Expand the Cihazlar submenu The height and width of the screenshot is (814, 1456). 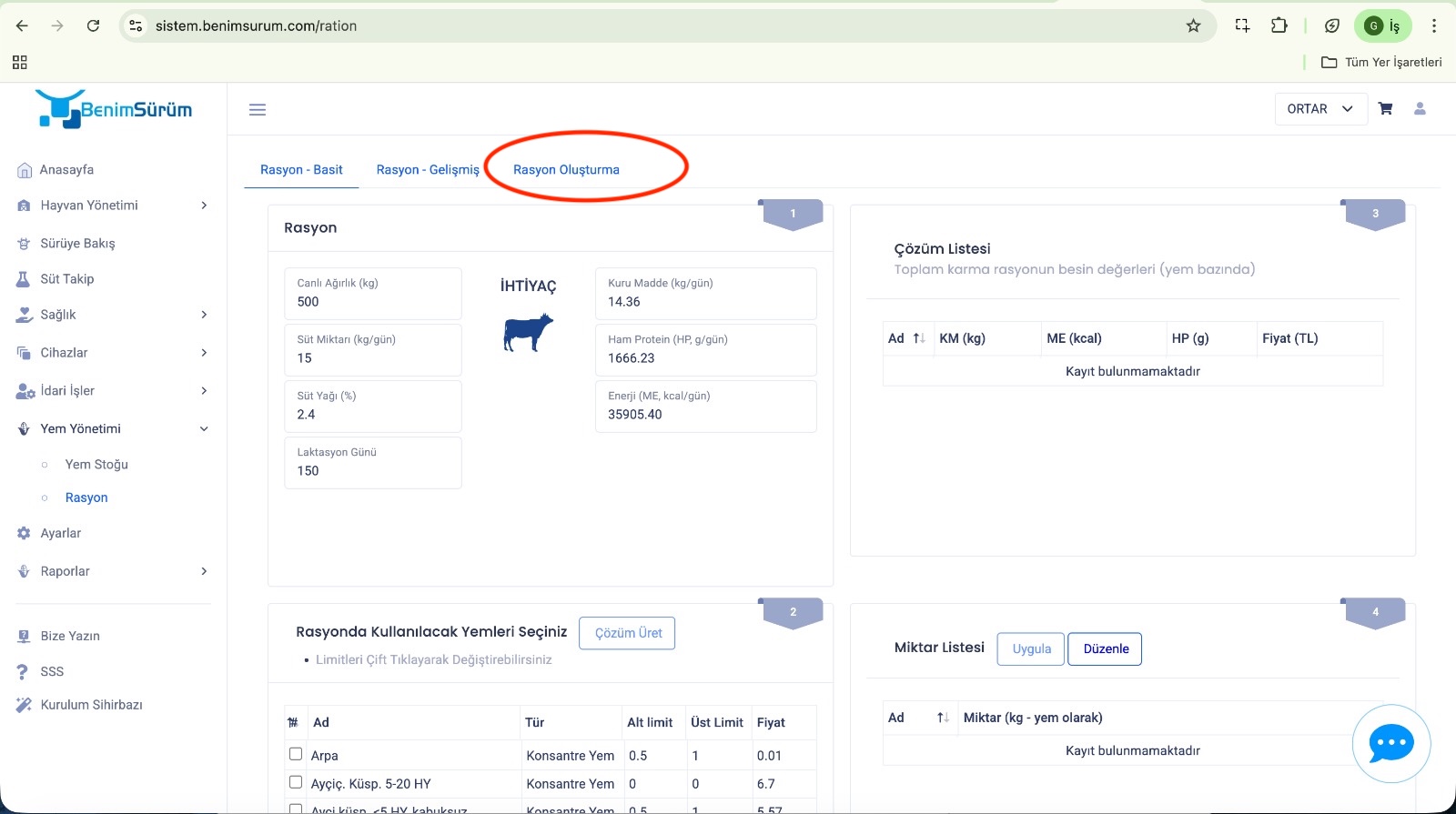204,353
